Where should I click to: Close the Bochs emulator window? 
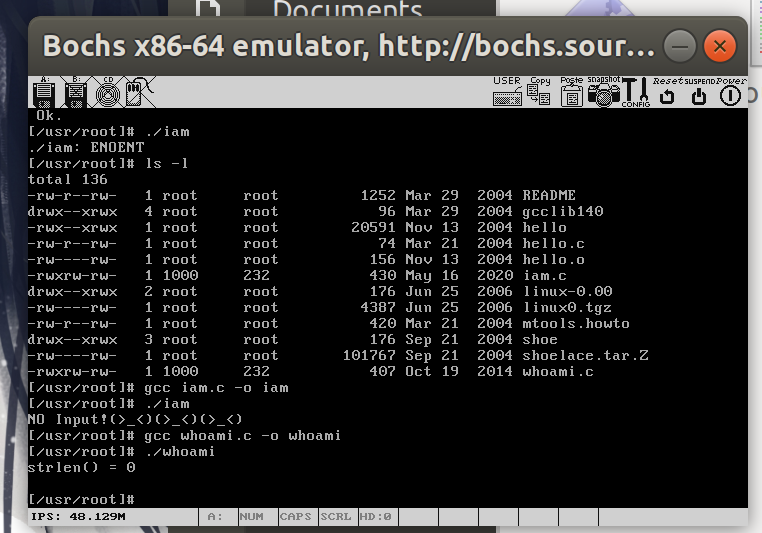click(720, 47)
